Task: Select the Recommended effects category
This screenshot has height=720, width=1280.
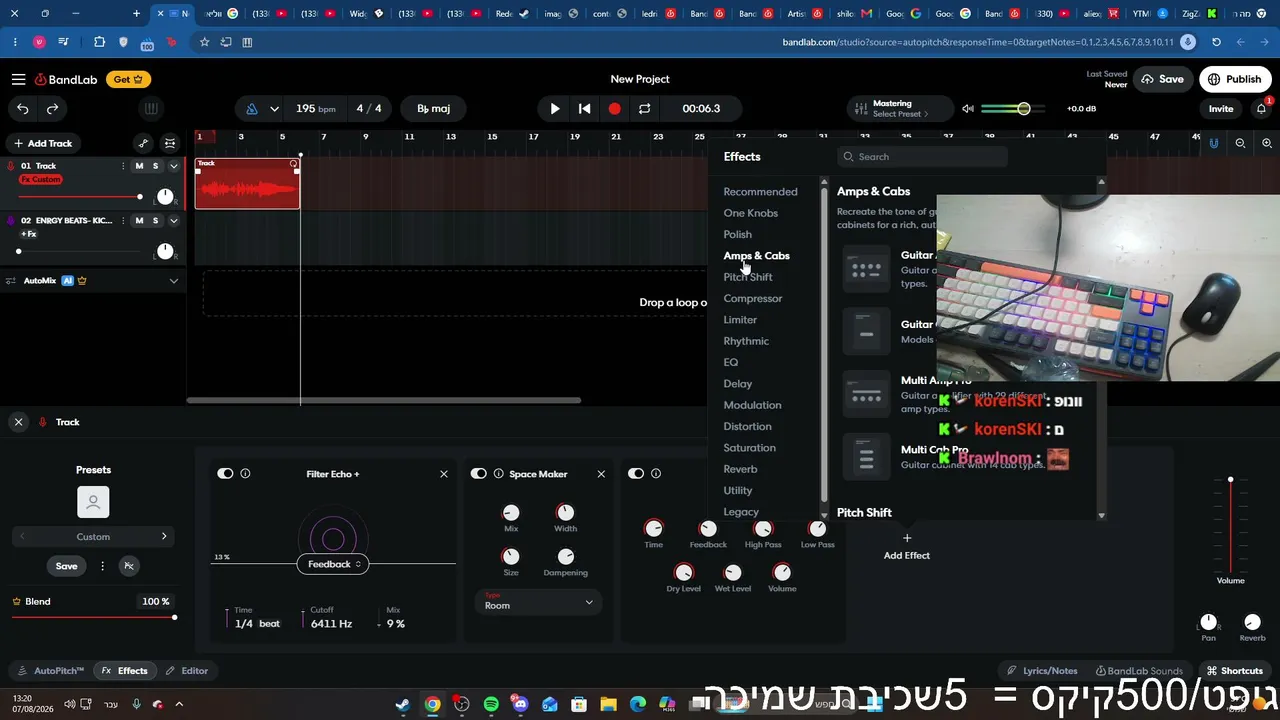Action: point(760,192)
